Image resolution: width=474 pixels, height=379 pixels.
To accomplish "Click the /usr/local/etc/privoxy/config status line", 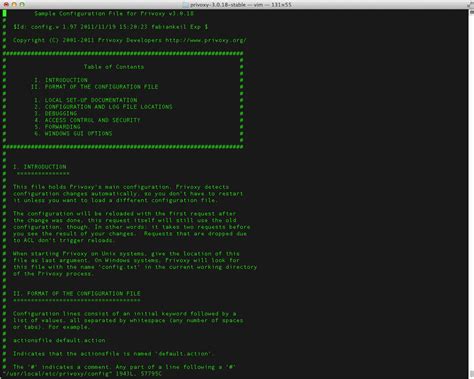I will [82, 374].
